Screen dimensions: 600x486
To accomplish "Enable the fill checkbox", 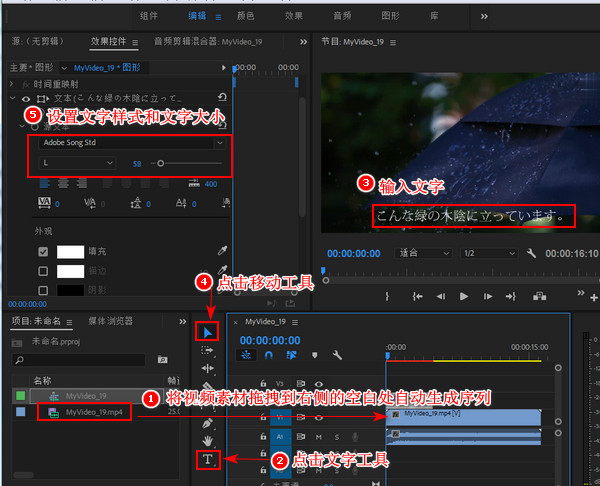I will click(43, 252).
